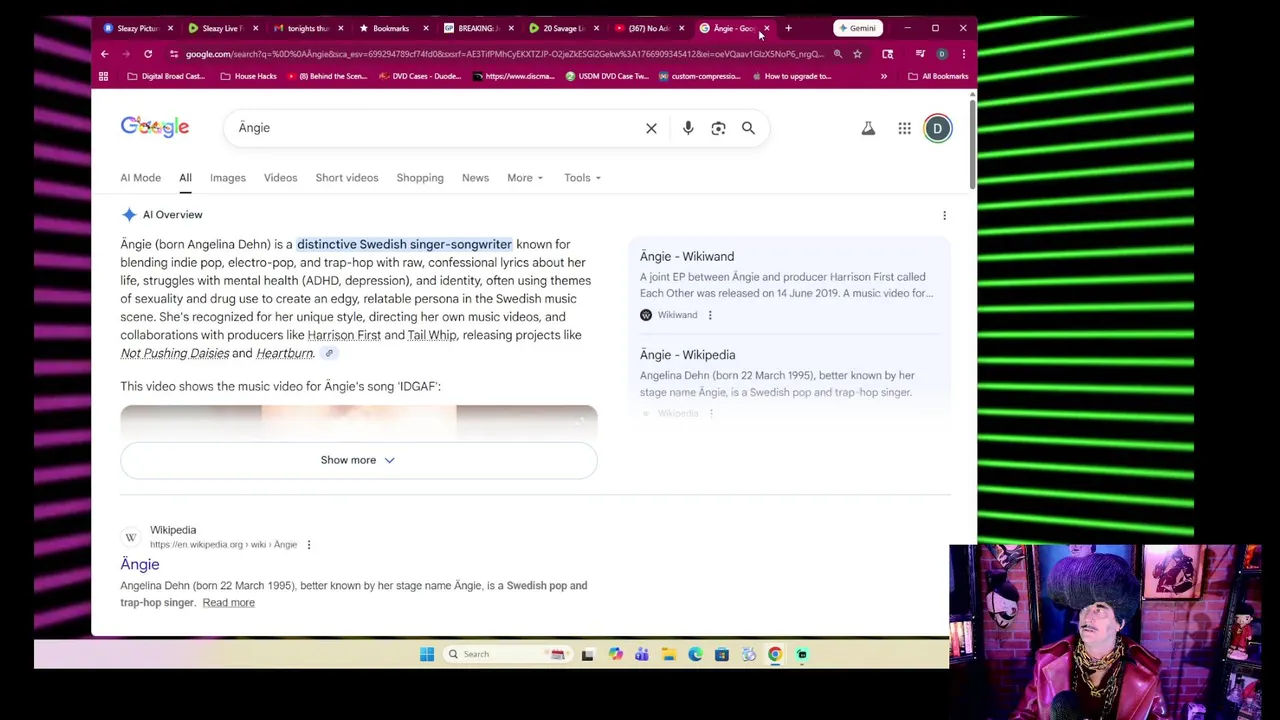Switch to News results
1280x720 pixels.
pyautogui.click(x=475, y=178)
